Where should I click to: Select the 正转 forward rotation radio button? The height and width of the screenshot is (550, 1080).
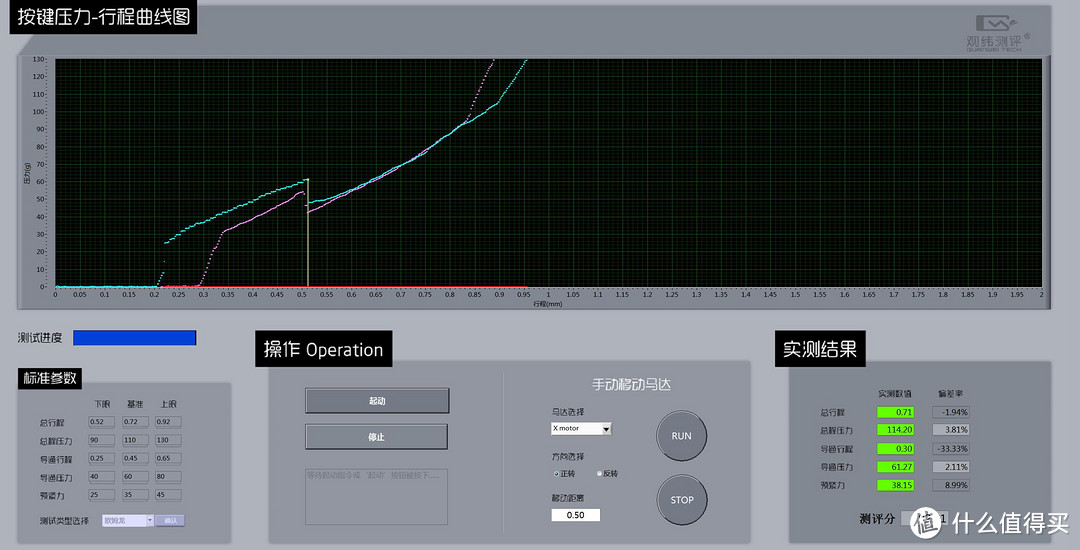click(x=557, y=474)
